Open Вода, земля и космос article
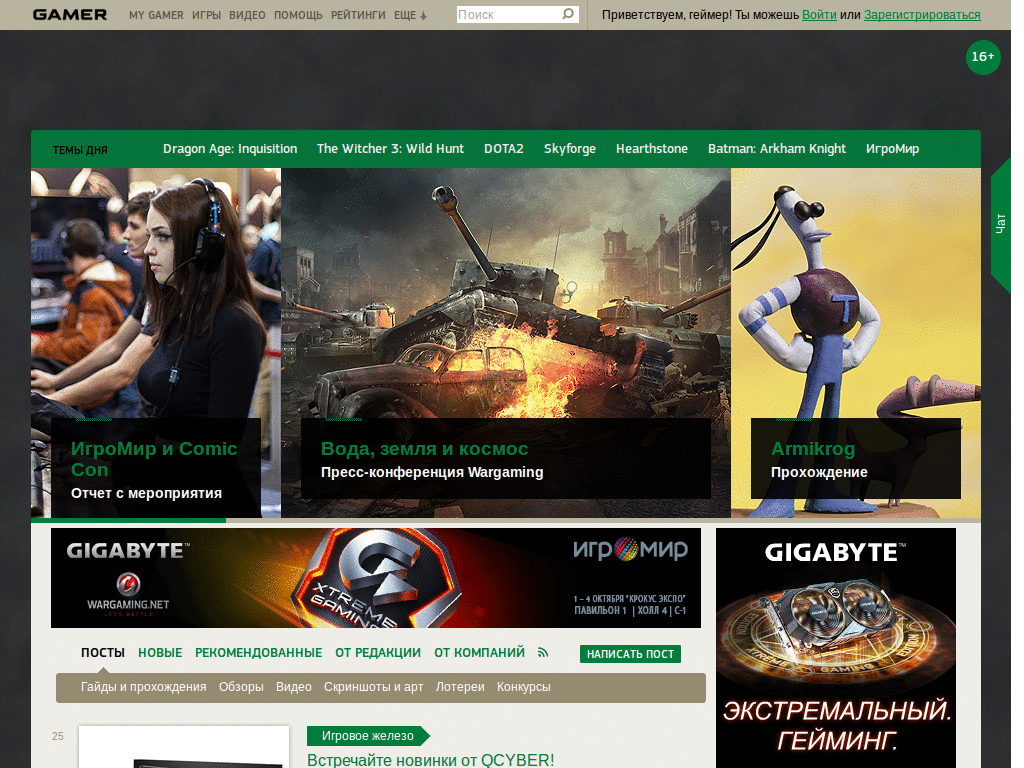This screenshot has width=1024, height=768. [505, 343]
